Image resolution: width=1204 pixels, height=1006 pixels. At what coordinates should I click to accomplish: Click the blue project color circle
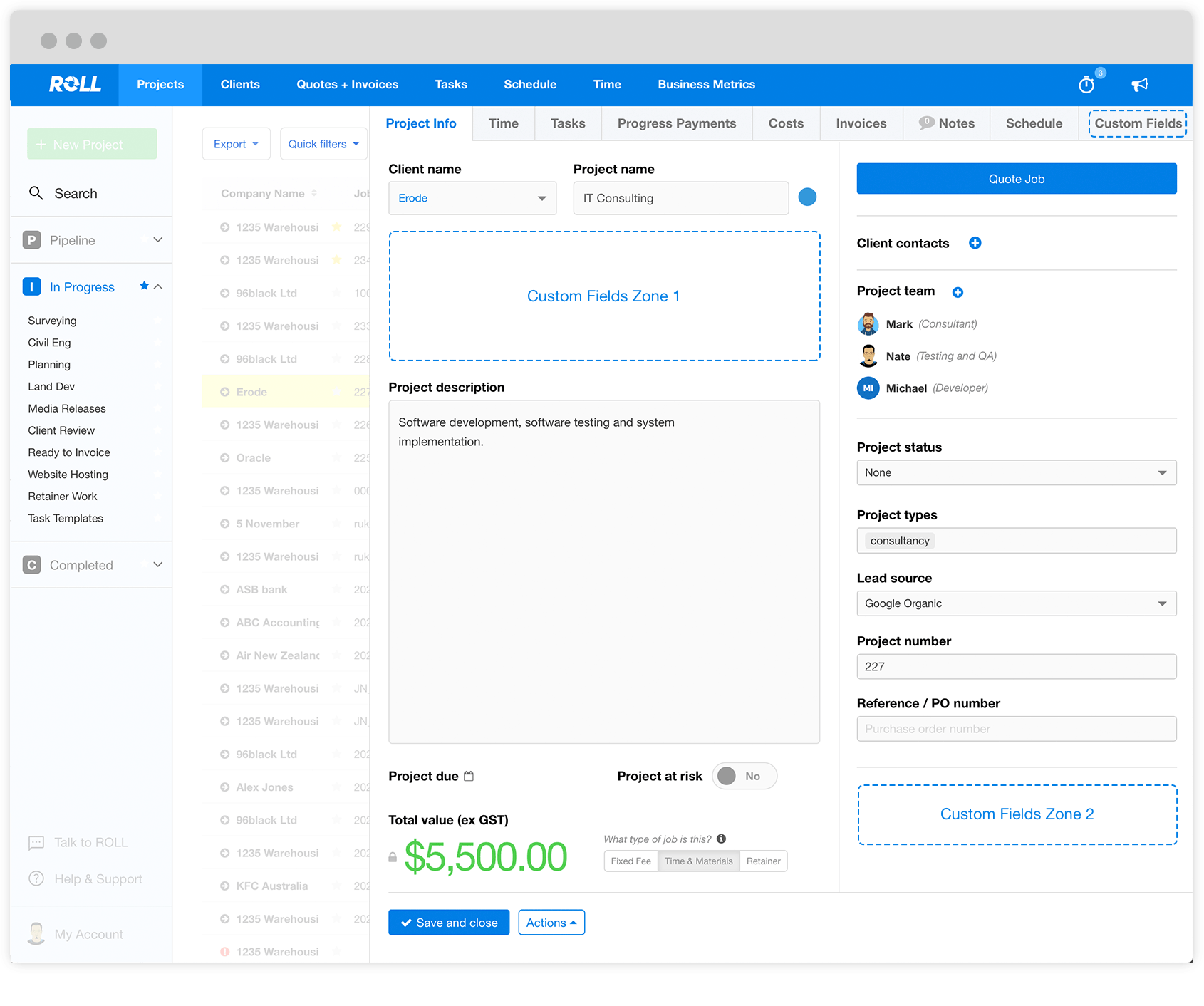tap(807, 197)
